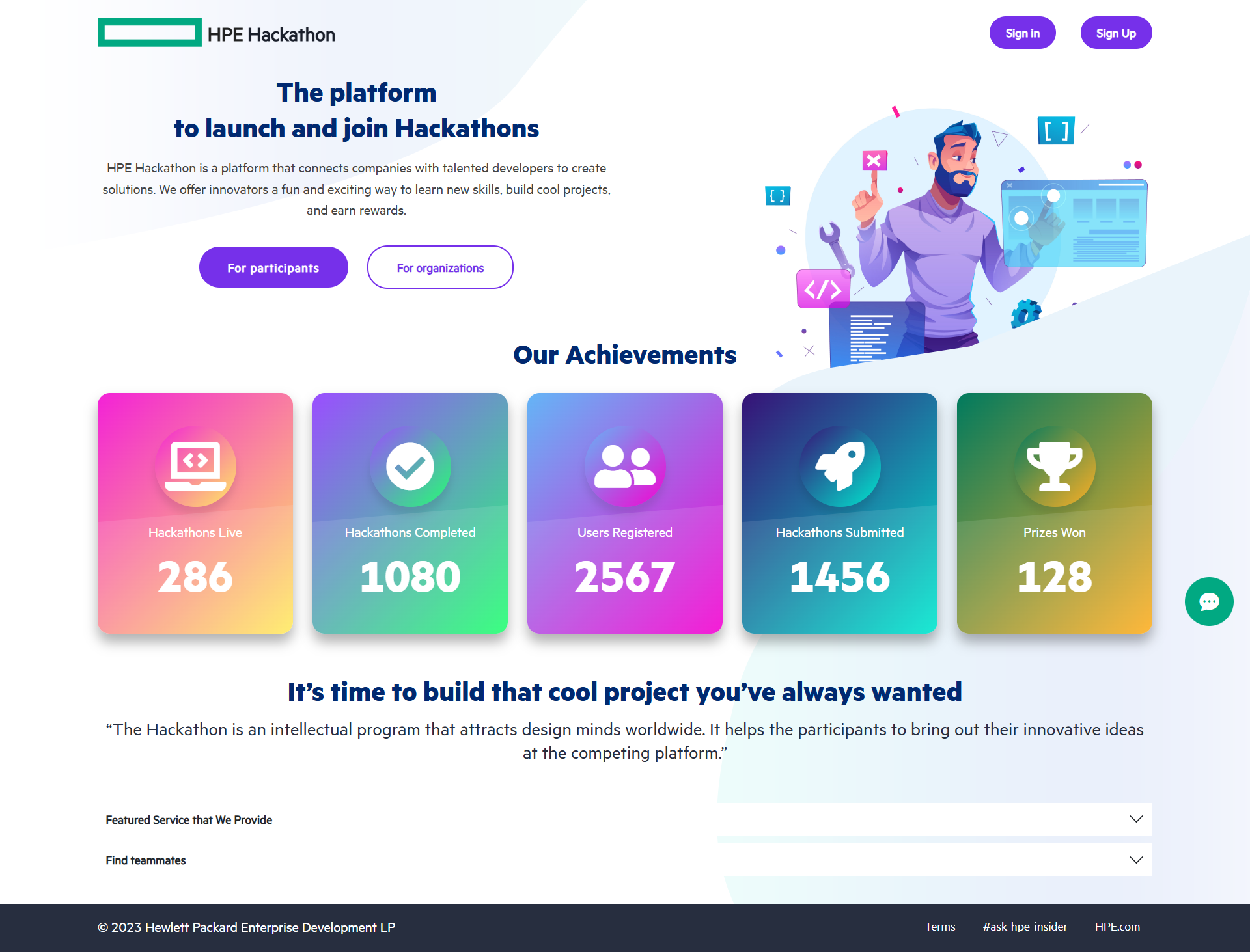Viewport: 1250px width, 952px height.
Task: Click the small curly-braces icon in illustration
Action: (x=777, y=195)
